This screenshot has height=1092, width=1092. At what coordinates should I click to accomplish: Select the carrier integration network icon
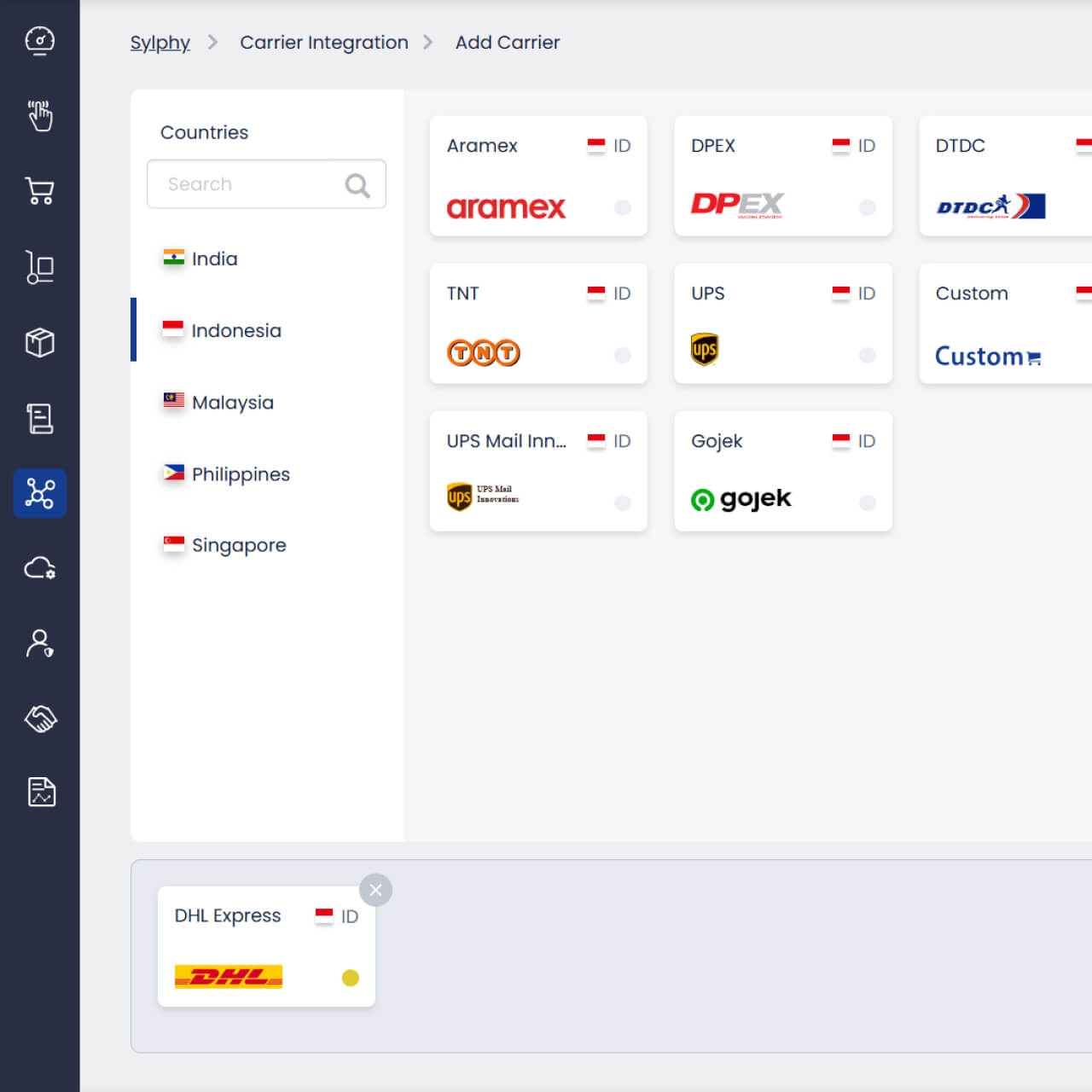pos(40,493)
